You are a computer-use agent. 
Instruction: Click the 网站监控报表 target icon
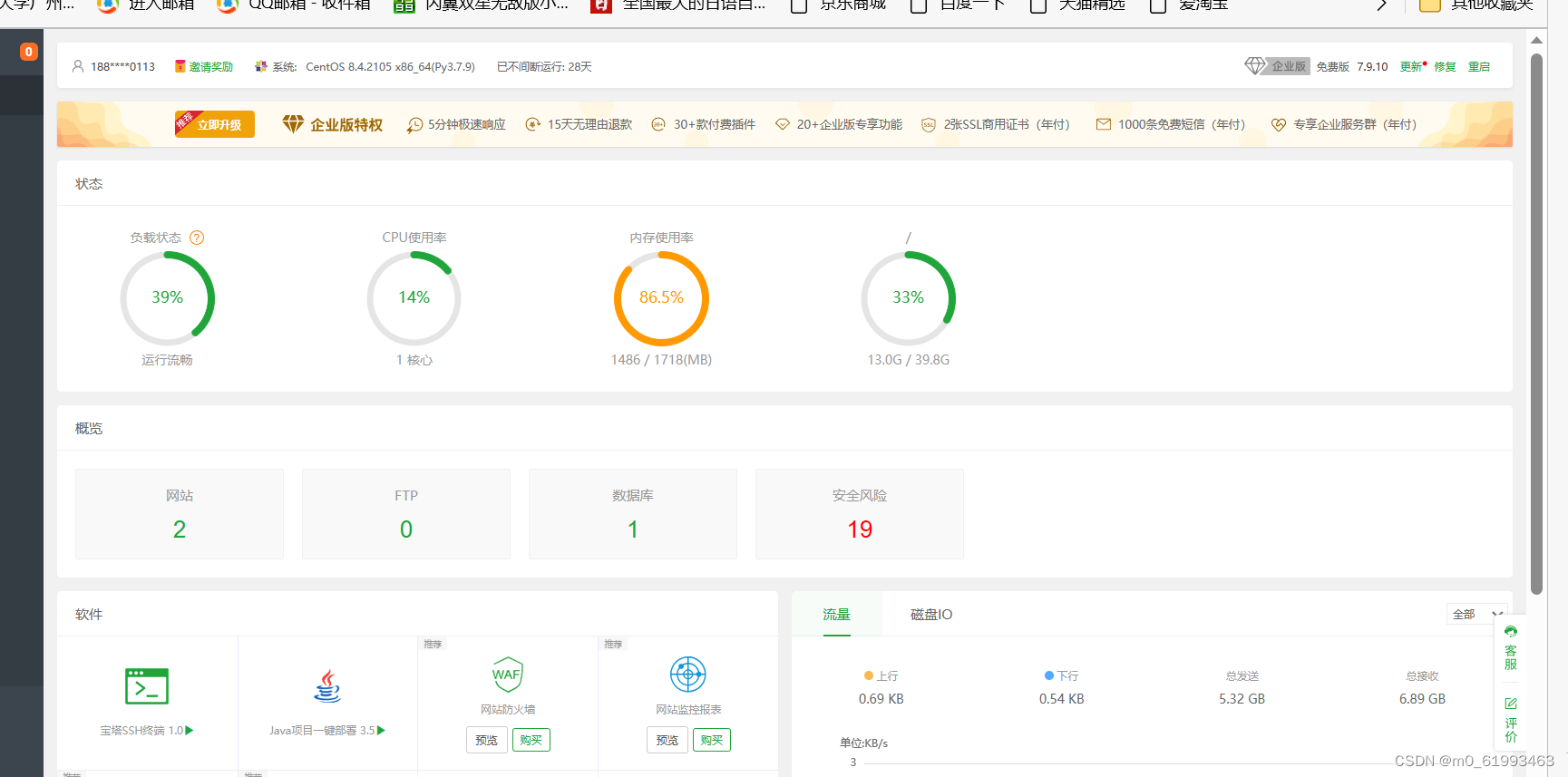(x=688, y=675)
